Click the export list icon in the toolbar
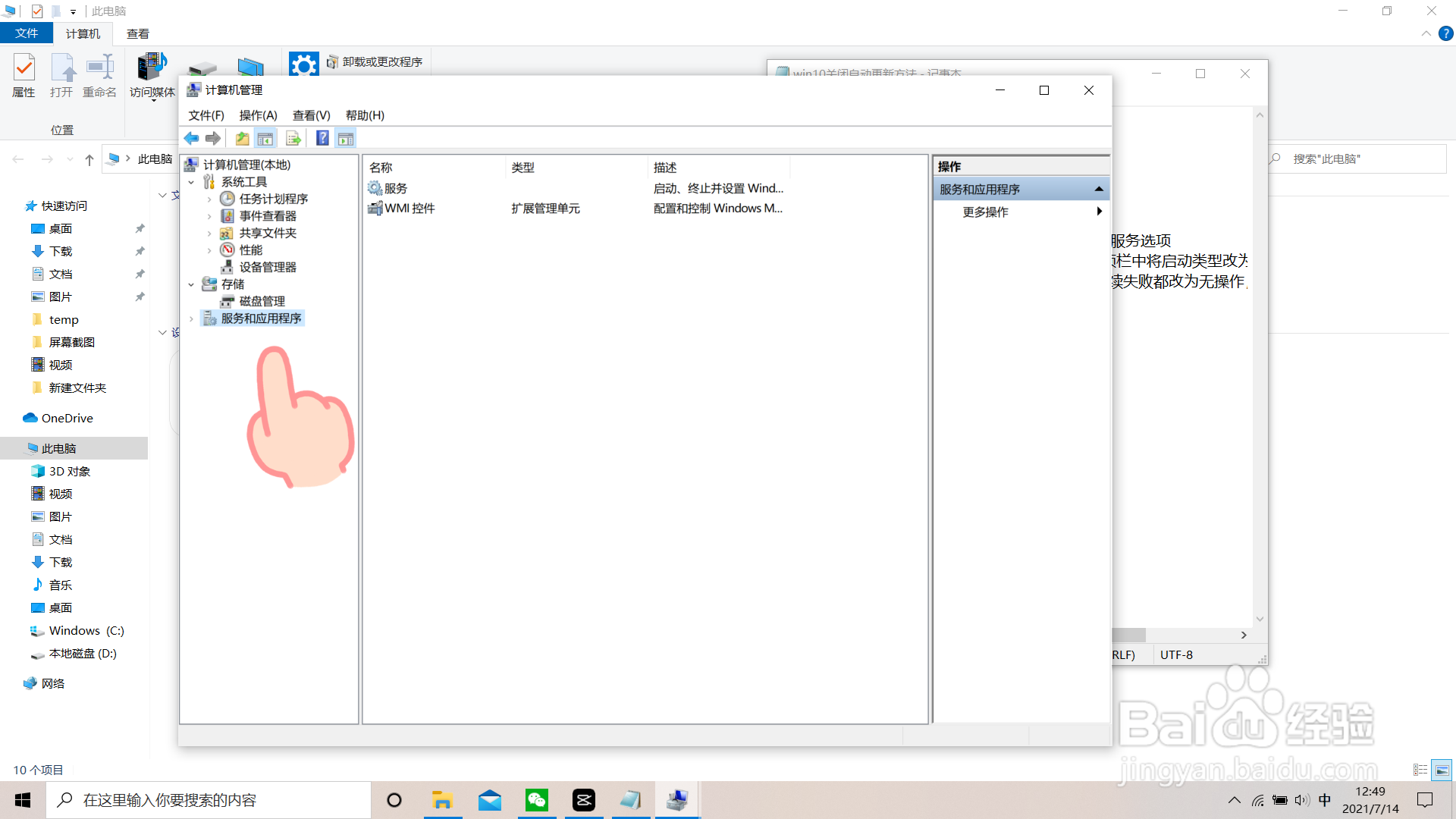The width and height of the screenshot is (1456, 819). 293,138
